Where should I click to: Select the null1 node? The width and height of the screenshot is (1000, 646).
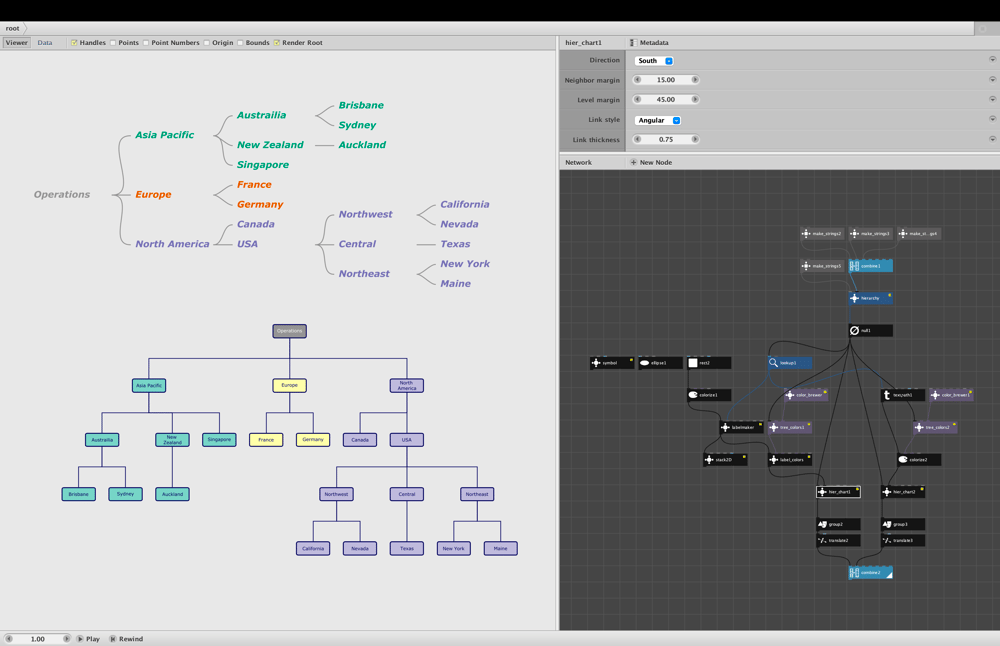(x=871, y=330)
